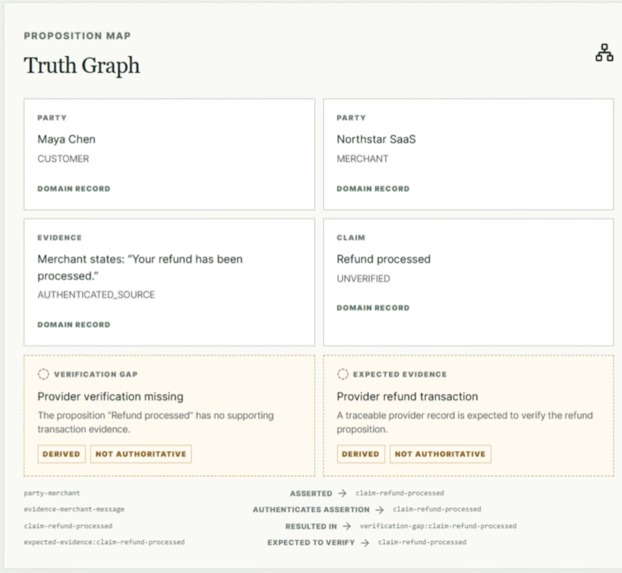Click verification-gap:claim-refund-processed edge target
The height and width of the screenshot is (573, 622).
438,526
